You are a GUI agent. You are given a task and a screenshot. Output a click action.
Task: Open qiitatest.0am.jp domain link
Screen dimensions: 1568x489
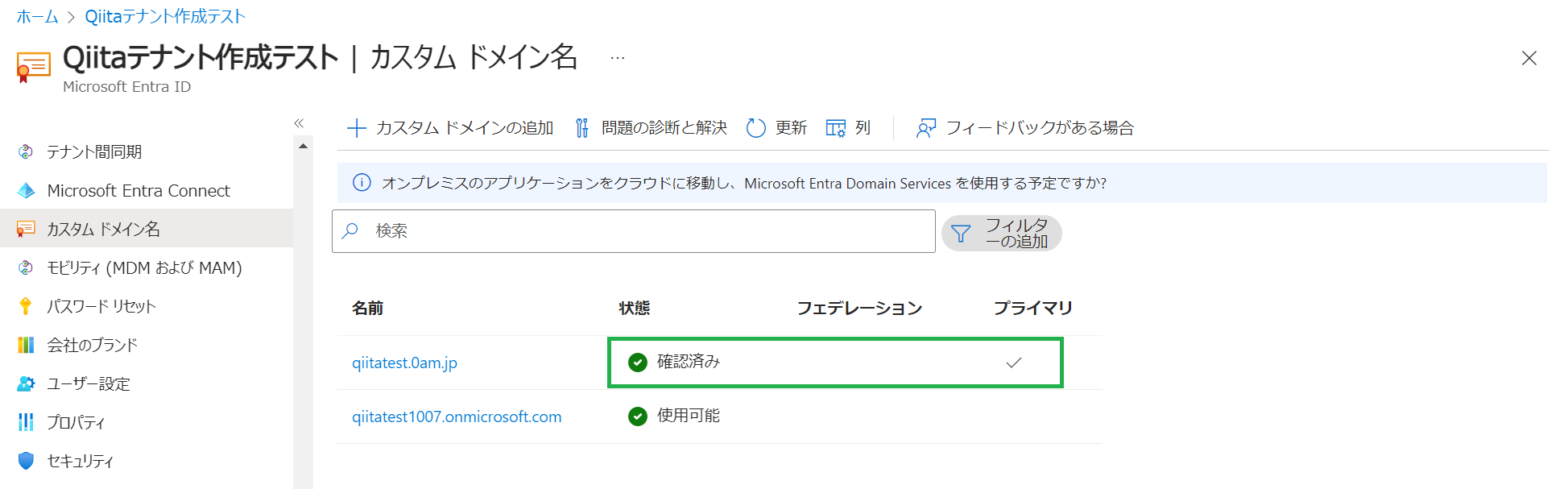(404, 363)
